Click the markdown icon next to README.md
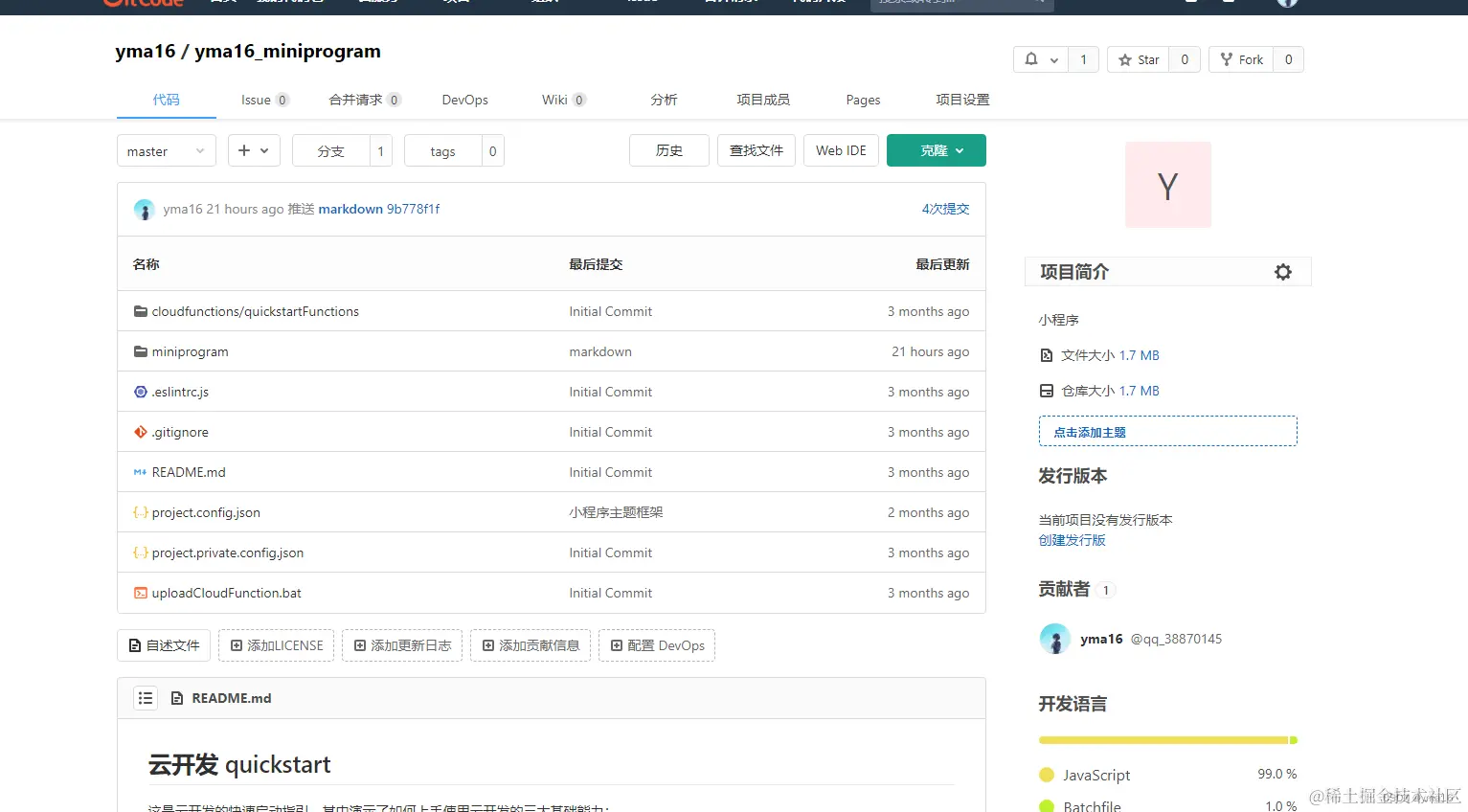Screen dimensions: 1468x812 (x=139, y=472)
